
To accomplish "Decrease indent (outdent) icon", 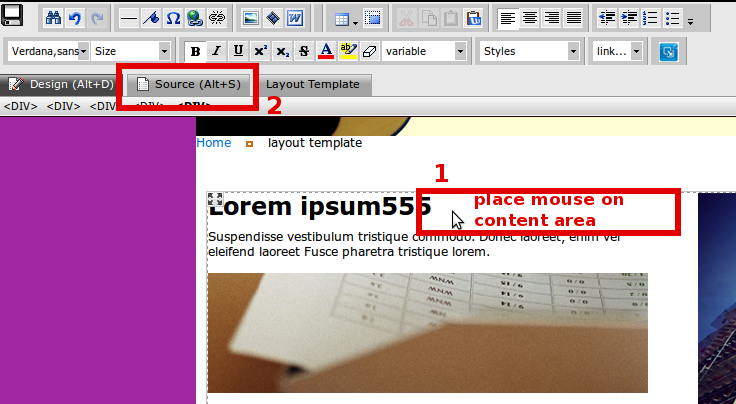I will coord(607,18).
